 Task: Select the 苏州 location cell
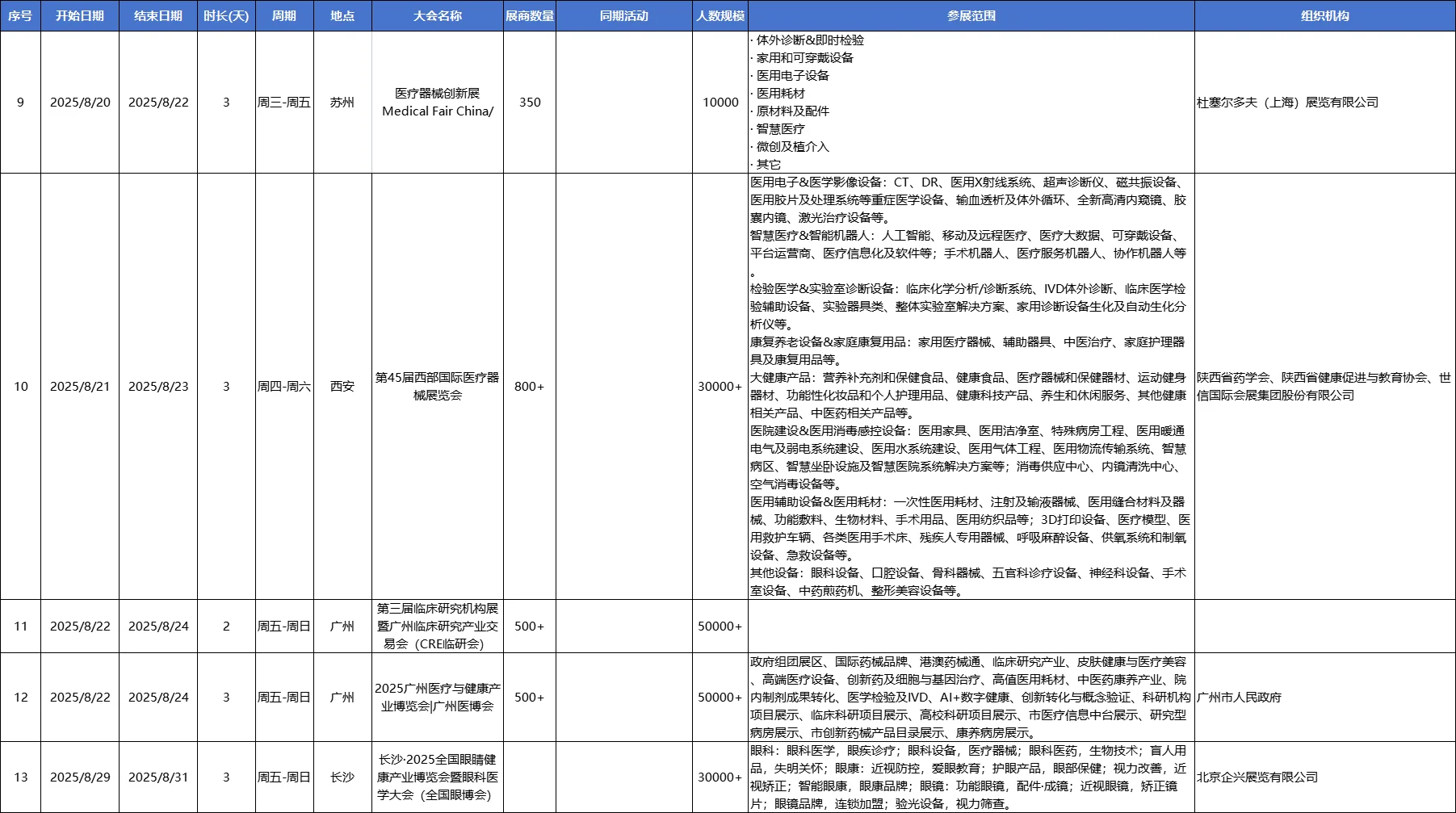click(x=342, y=103)
